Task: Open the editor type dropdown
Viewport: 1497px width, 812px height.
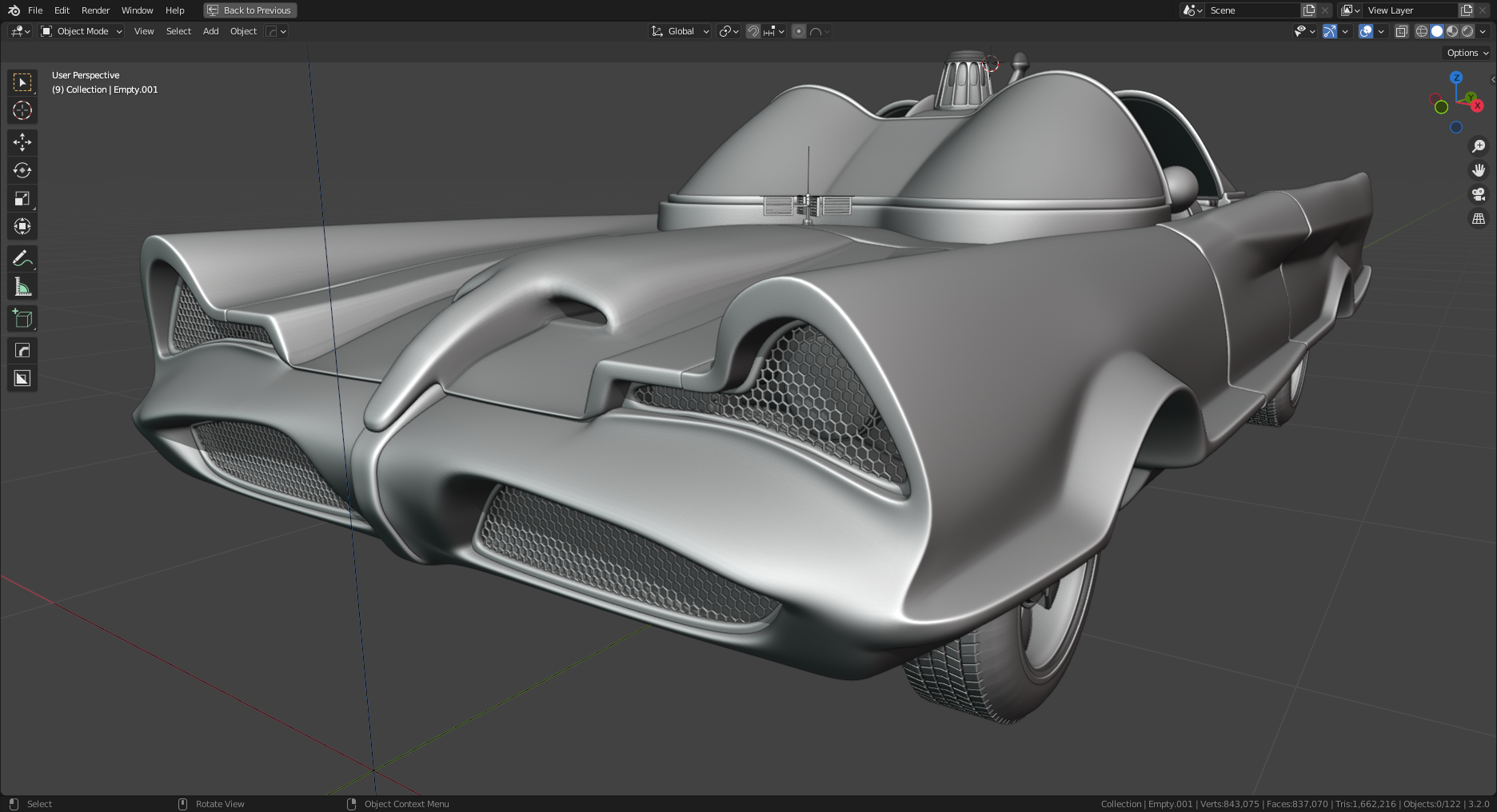Action: click(x=20, y=31)
